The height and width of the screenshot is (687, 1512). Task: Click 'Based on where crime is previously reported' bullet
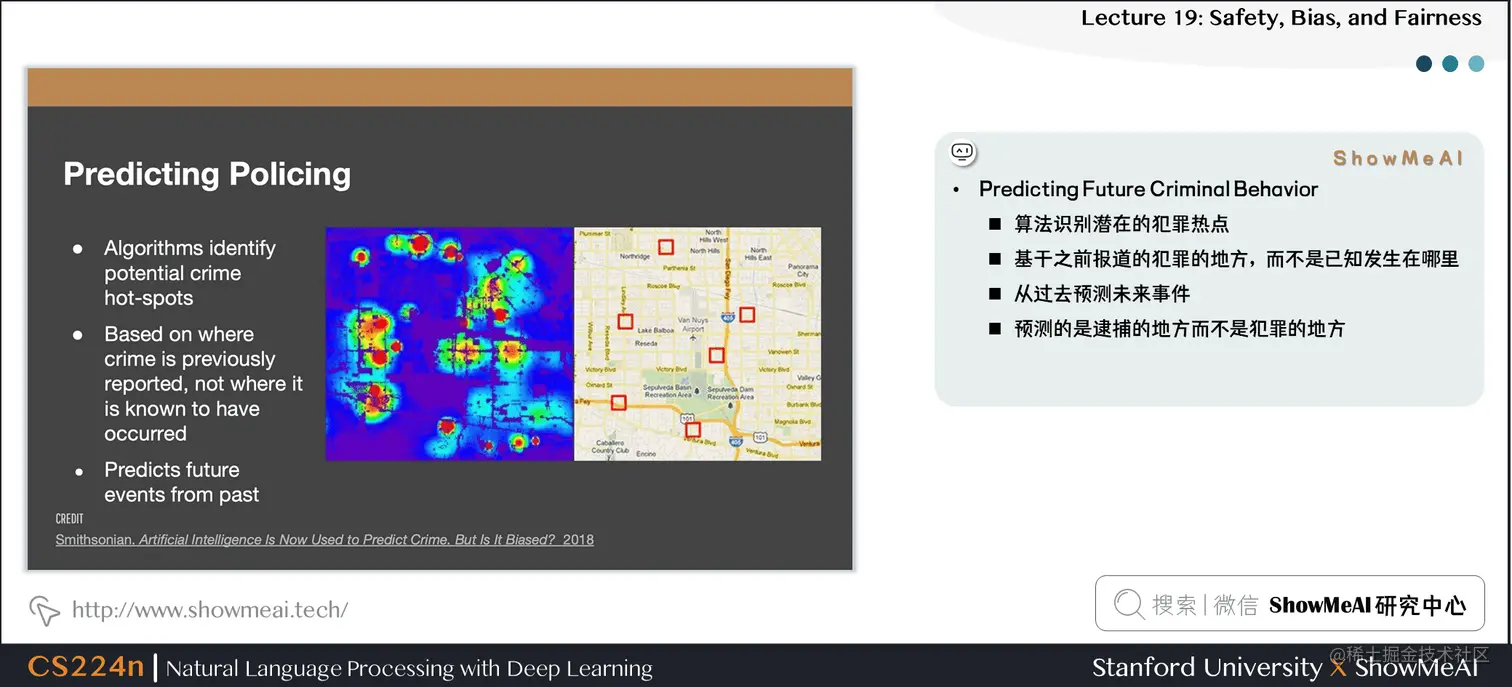[203, 384]
